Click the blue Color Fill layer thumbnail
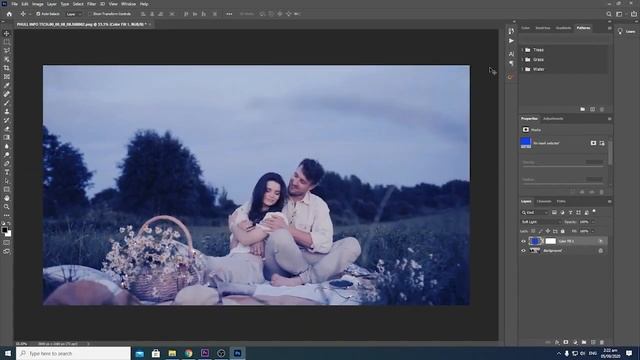This screenshot has height=360, width=640. pos(534,241)
